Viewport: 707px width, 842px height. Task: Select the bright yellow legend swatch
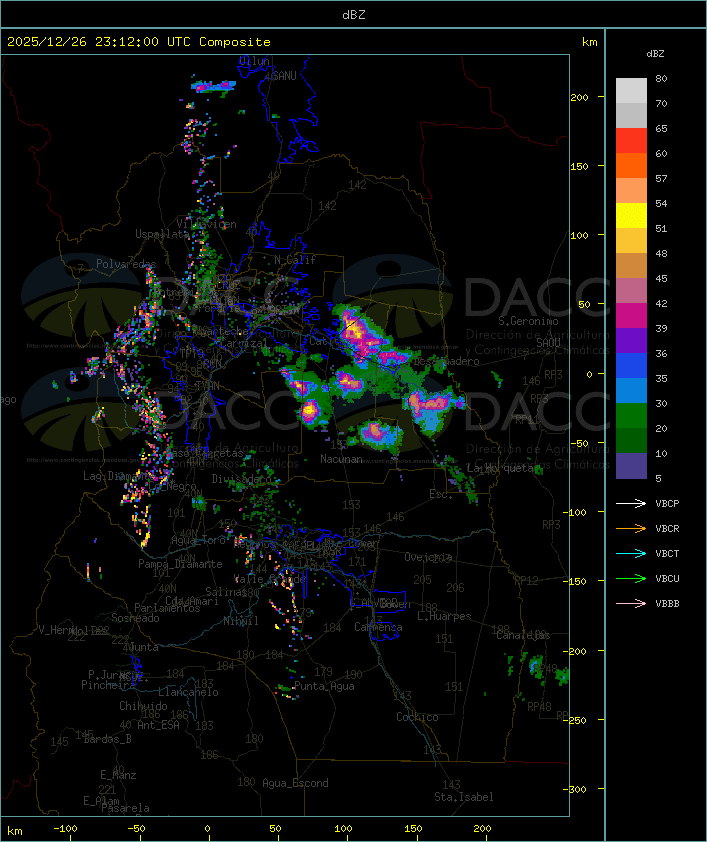pyautogui.click(x=631, y=215)
